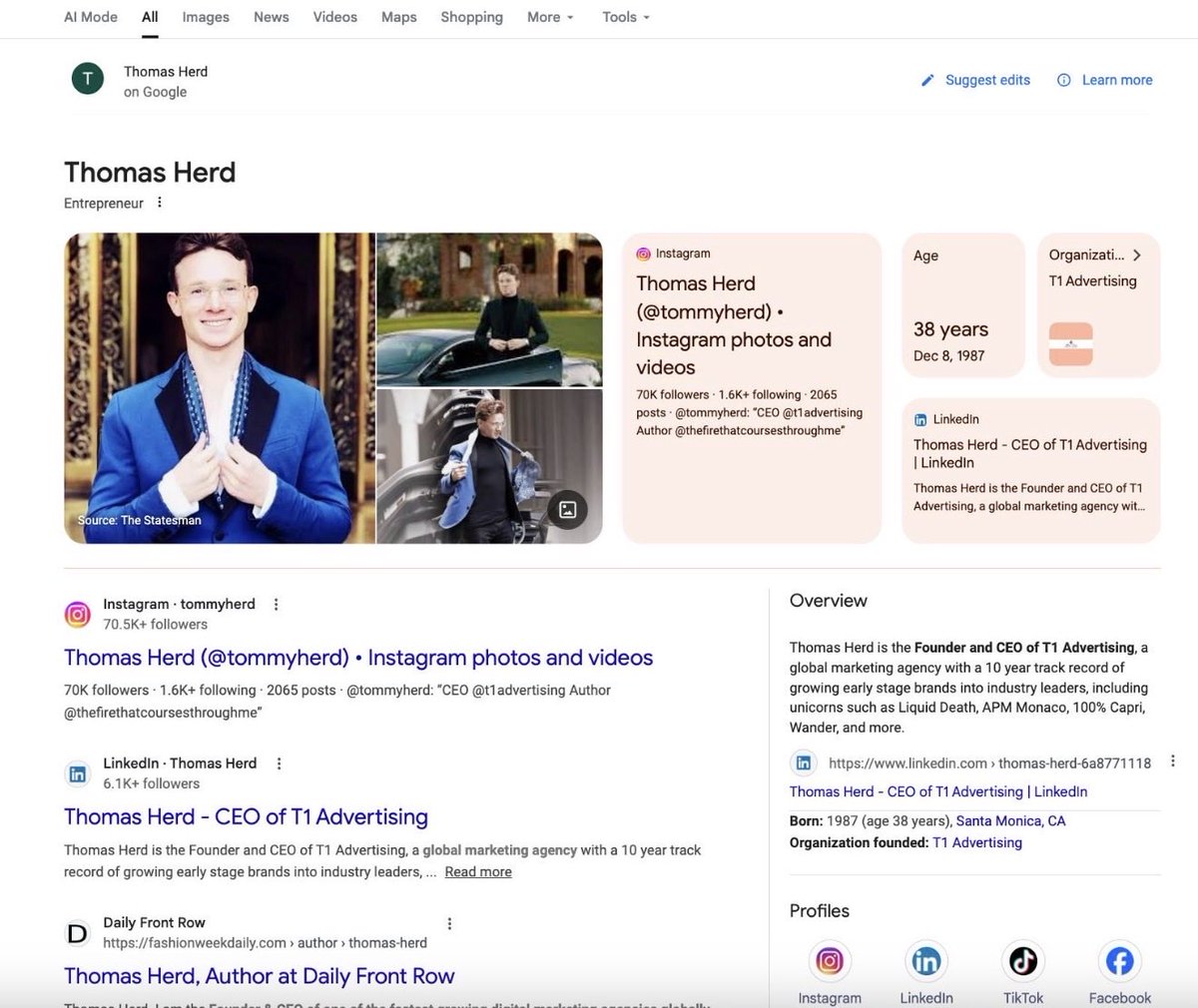Open the Facebook profile icon
Screen dimensions: 1198x1008
[x=1120, y=961]
